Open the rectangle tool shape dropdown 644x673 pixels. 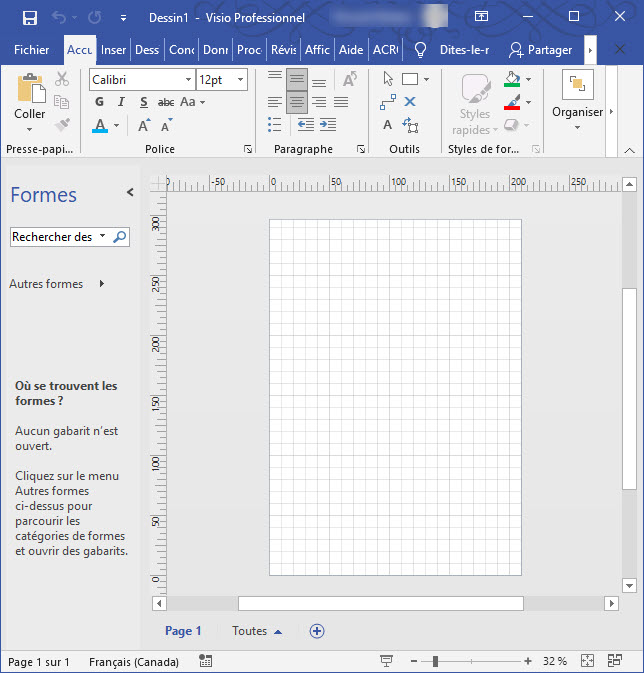coord(426,79)
